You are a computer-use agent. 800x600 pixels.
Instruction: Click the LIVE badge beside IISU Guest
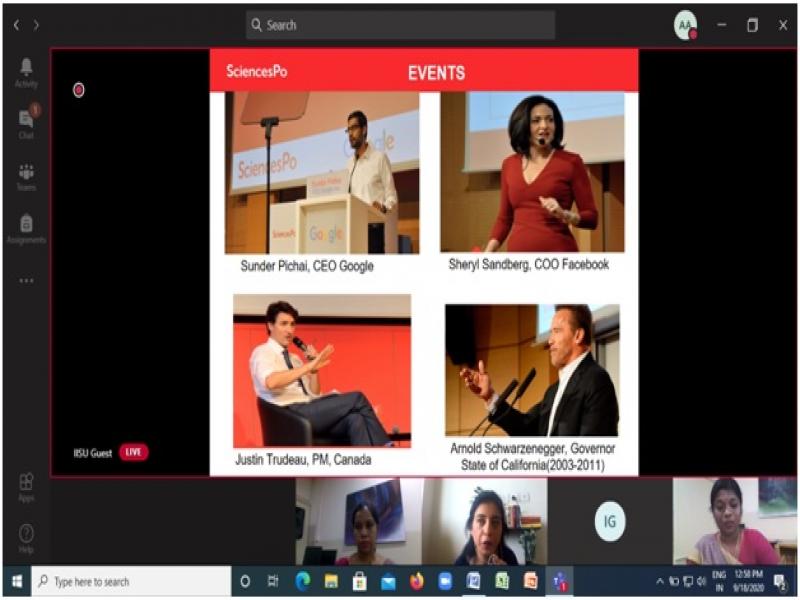(x=134, y=452)
